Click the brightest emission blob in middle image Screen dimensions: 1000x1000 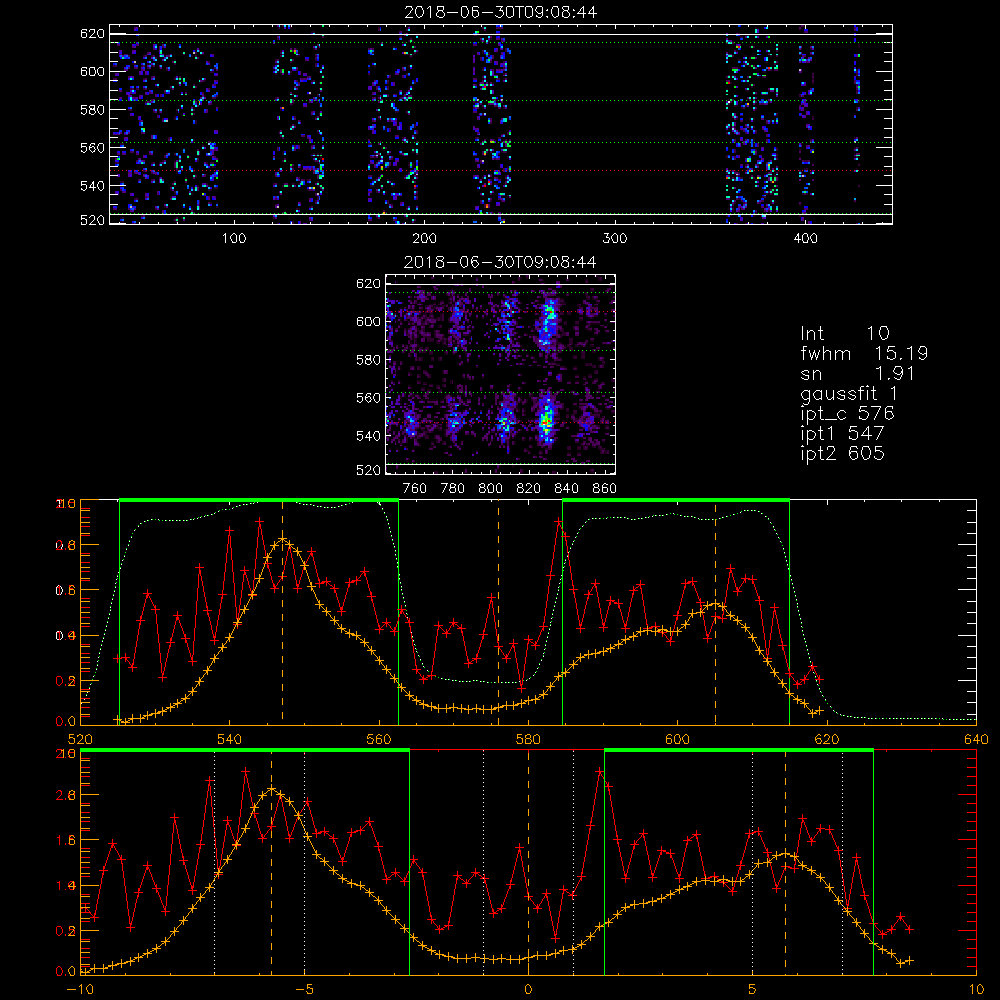(545, 421)
